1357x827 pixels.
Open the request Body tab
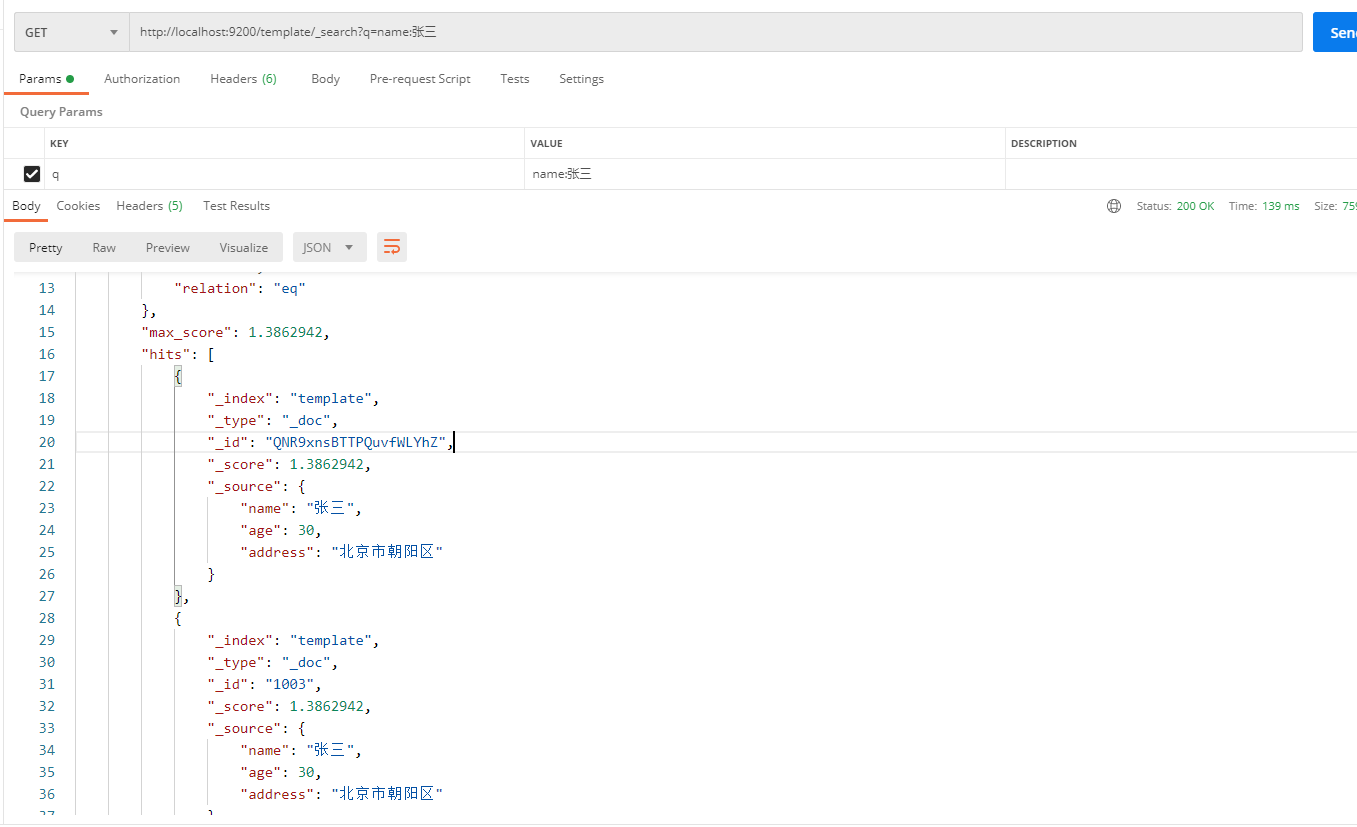(325, 79)
